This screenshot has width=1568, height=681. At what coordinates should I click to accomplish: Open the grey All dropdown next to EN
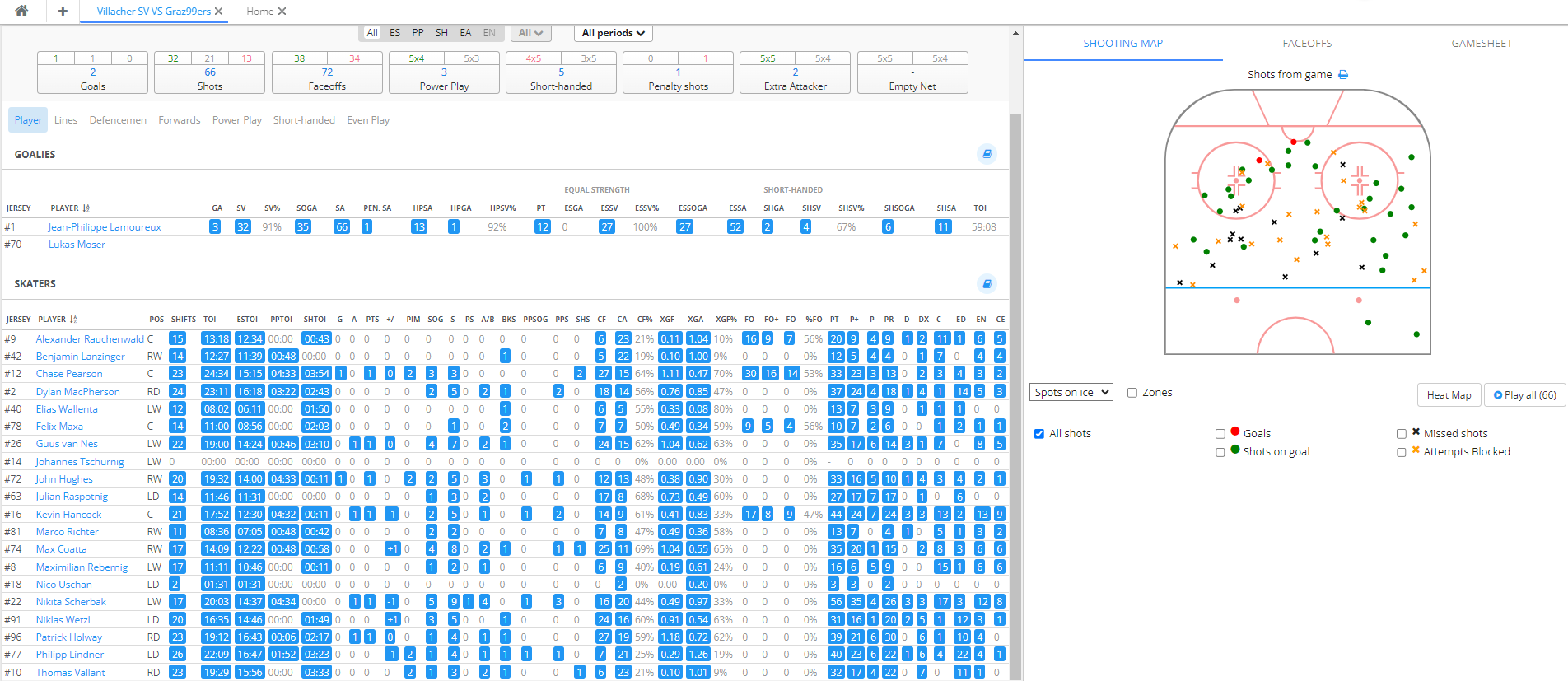(x=530, y=33)
